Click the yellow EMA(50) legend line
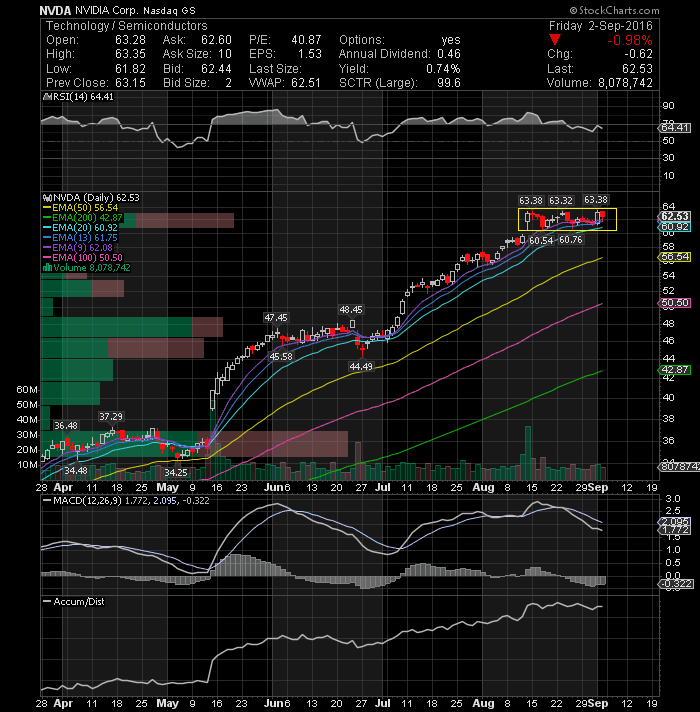The height and width of the screenshot is (712, 700). coord(46,208)
